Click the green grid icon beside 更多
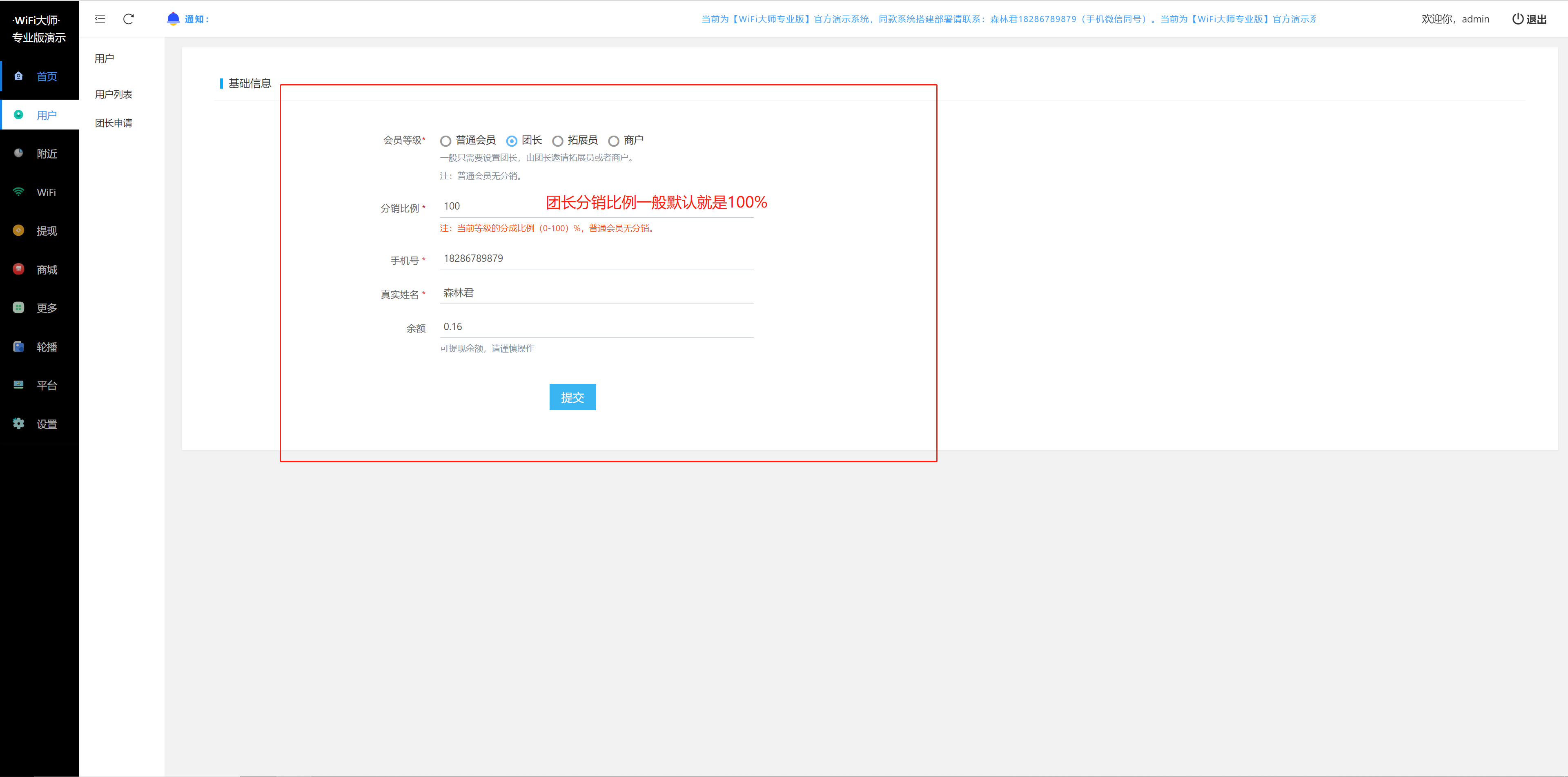This screenshot has width=1568, height=777. (18, 308)
